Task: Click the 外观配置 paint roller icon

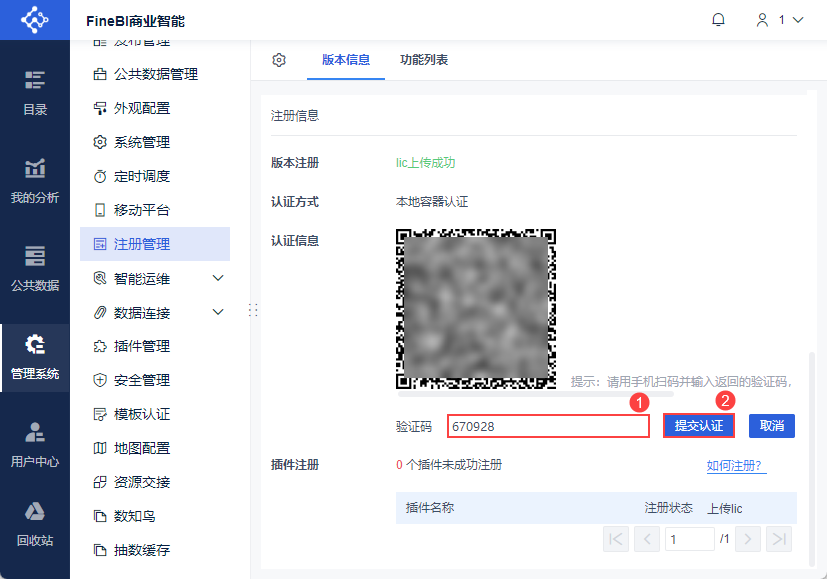Action: pyautogui.click(x=100, y=108)
